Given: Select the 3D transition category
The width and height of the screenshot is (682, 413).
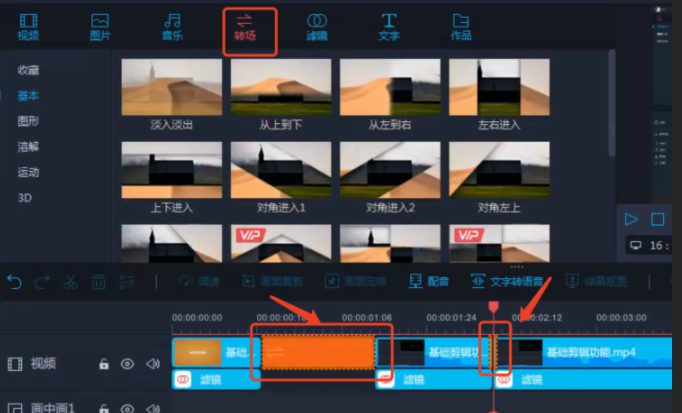Looking at the screenshot, I should point(25,198).
